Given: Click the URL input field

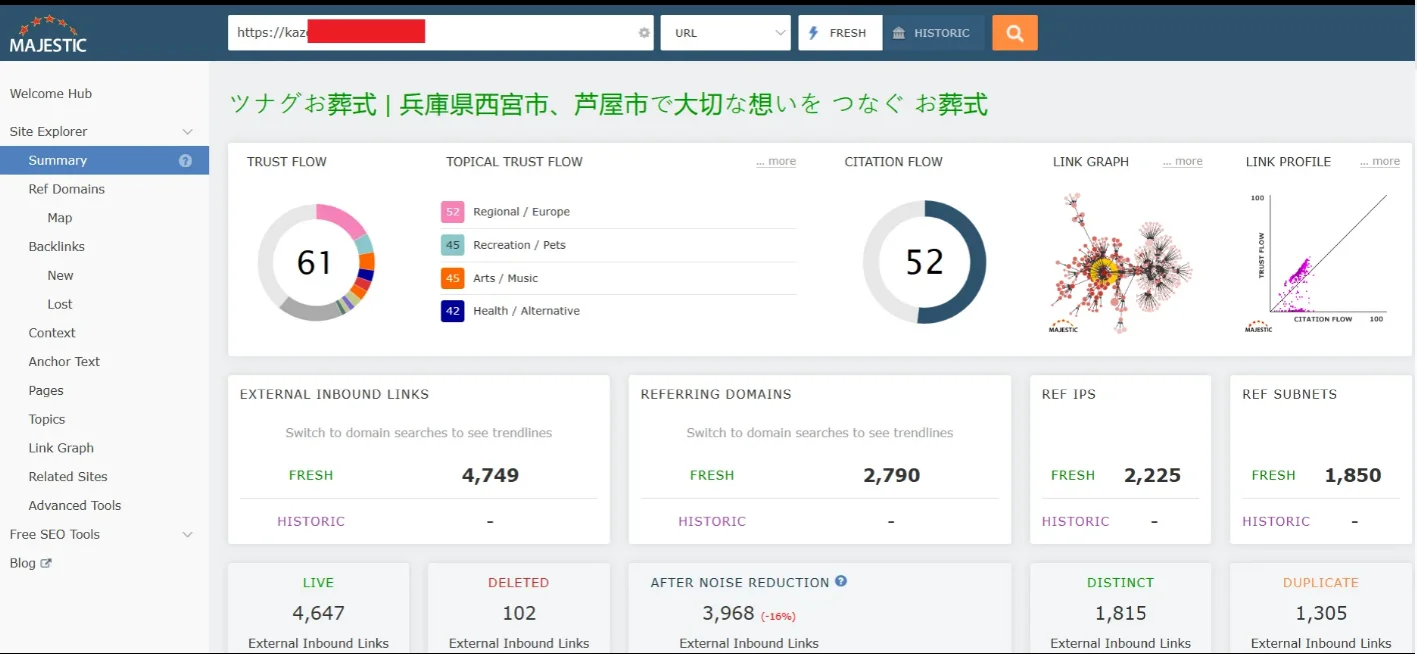Looking at the screenshot, I should pos(440,33).
